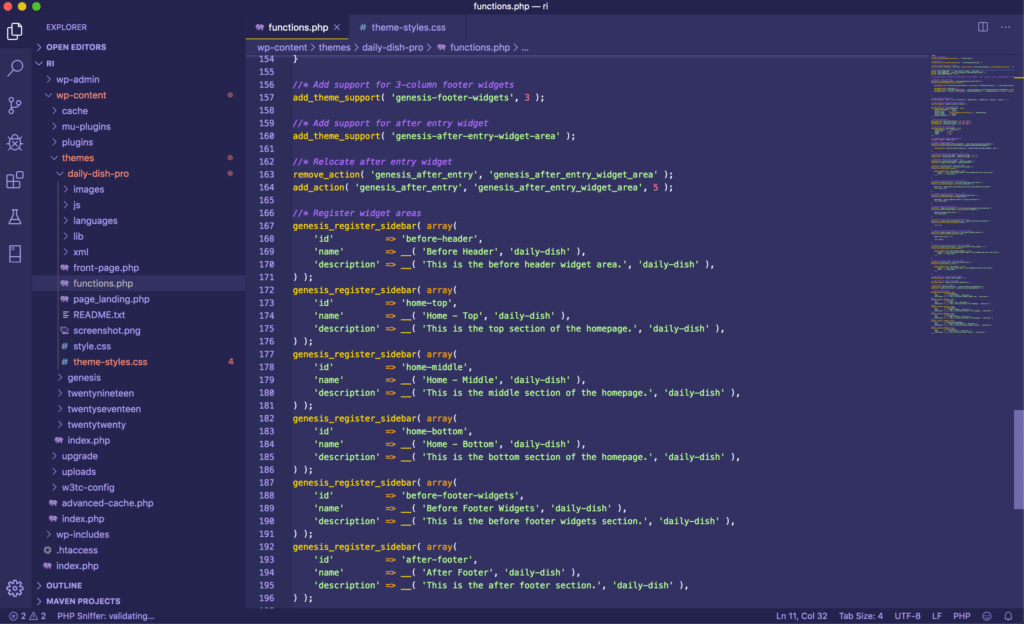1024x624 pixels.
Task: Click themes in the breadcrumb
Action: tap(334, 47)
